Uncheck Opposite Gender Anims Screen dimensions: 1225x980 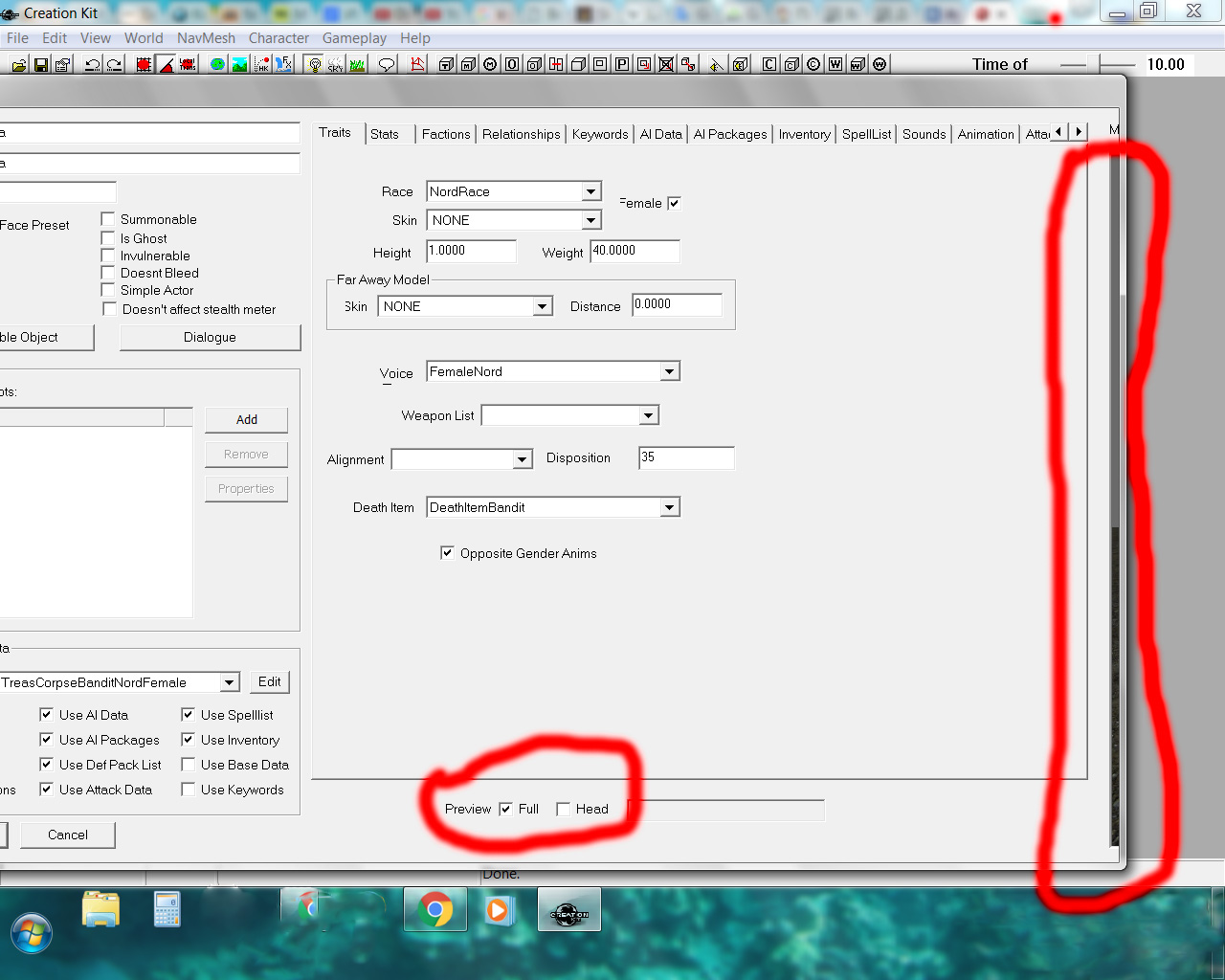pyautogui.click(x=447, y=553)
